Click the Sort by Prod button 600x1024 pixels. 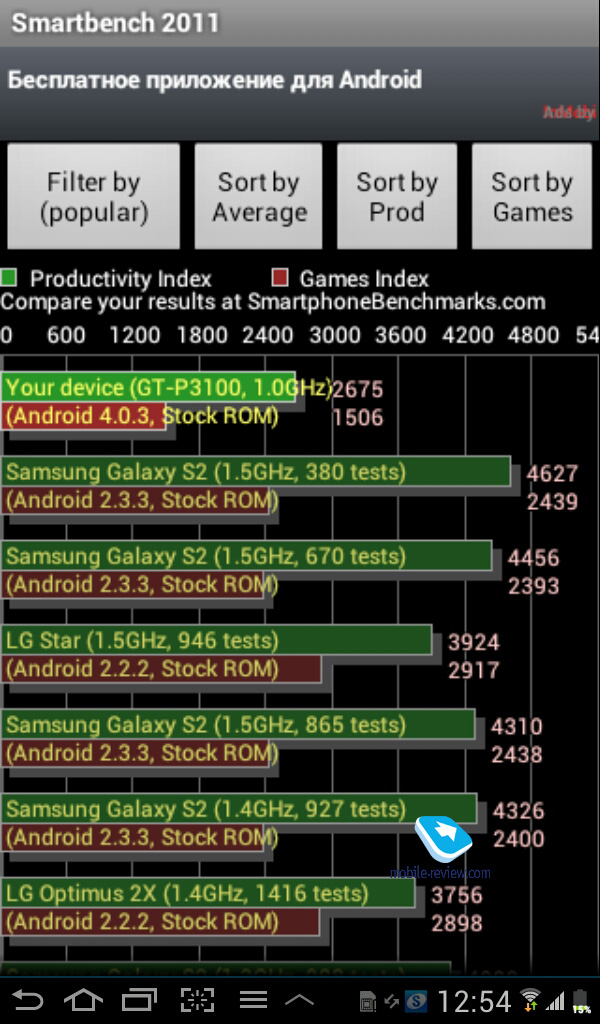coord(396,197)
